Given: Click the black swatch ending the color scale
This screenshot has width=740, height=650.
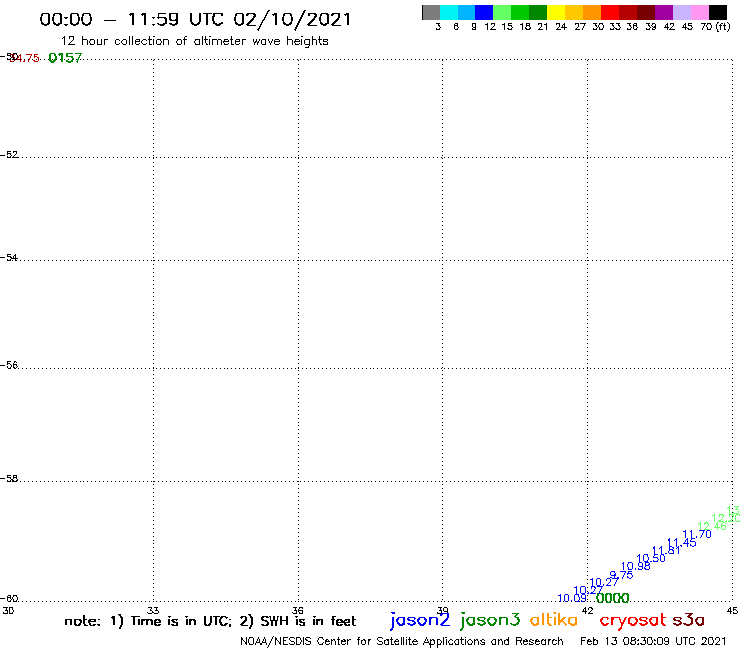Looking at the screenshot, I should tap(718, 12).
